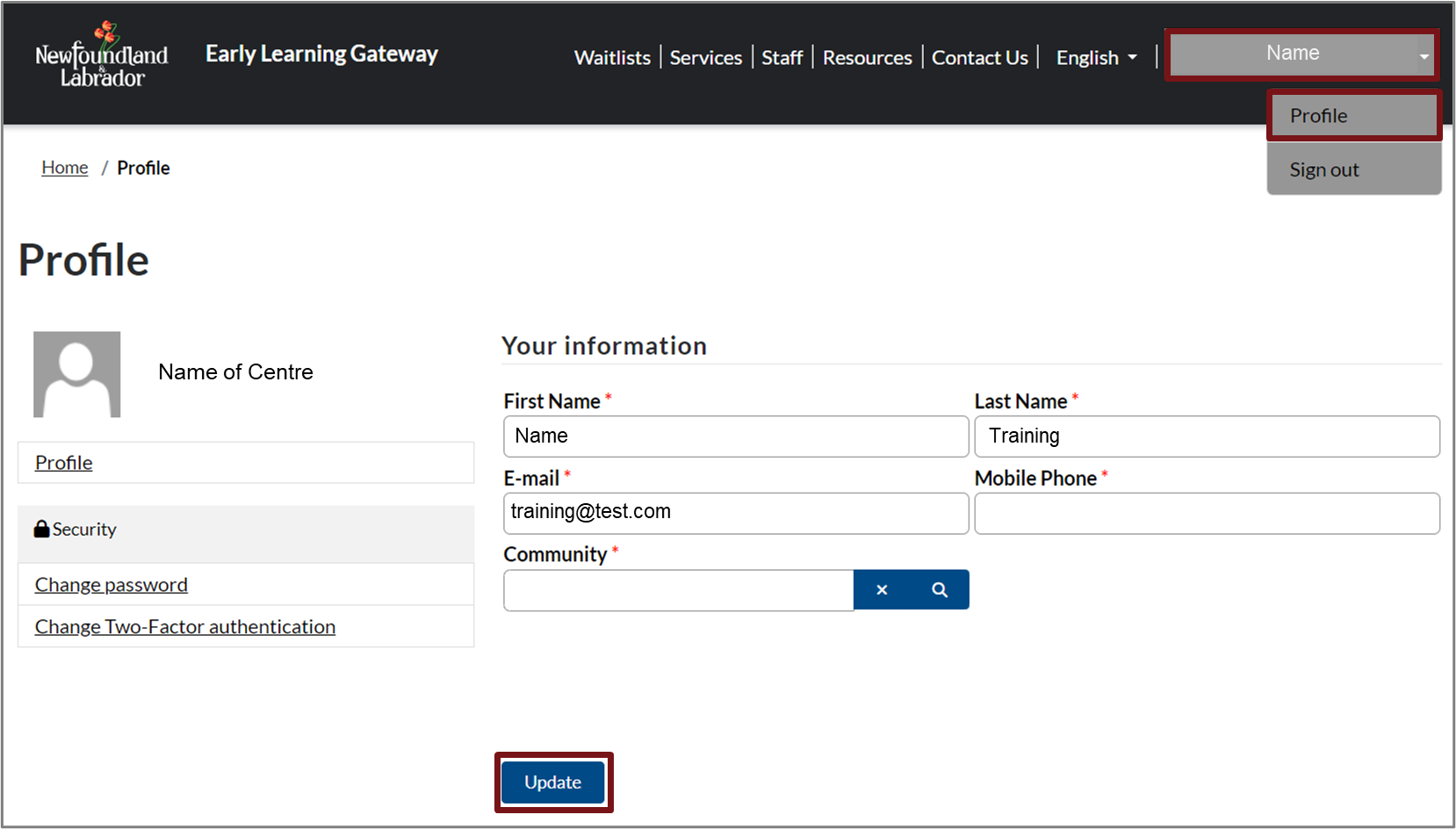
Task: Clear the Community field with X icon
Action: coord(882,590)
